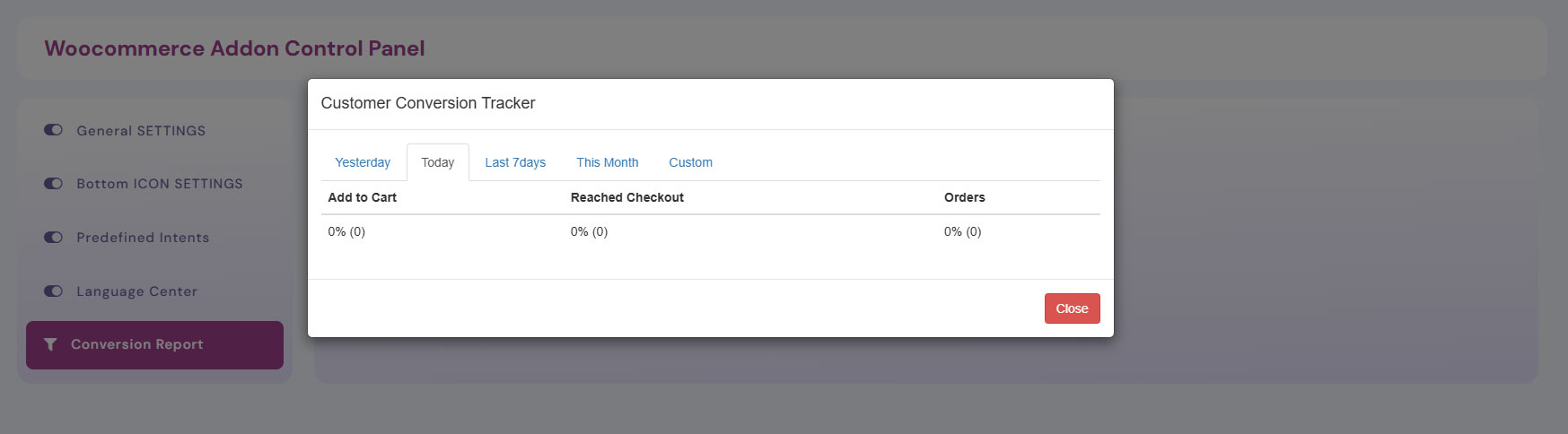This screenshot has width=1568, height=434.
Task: Click the Reached Checkout column header
Action: point(627,197)
